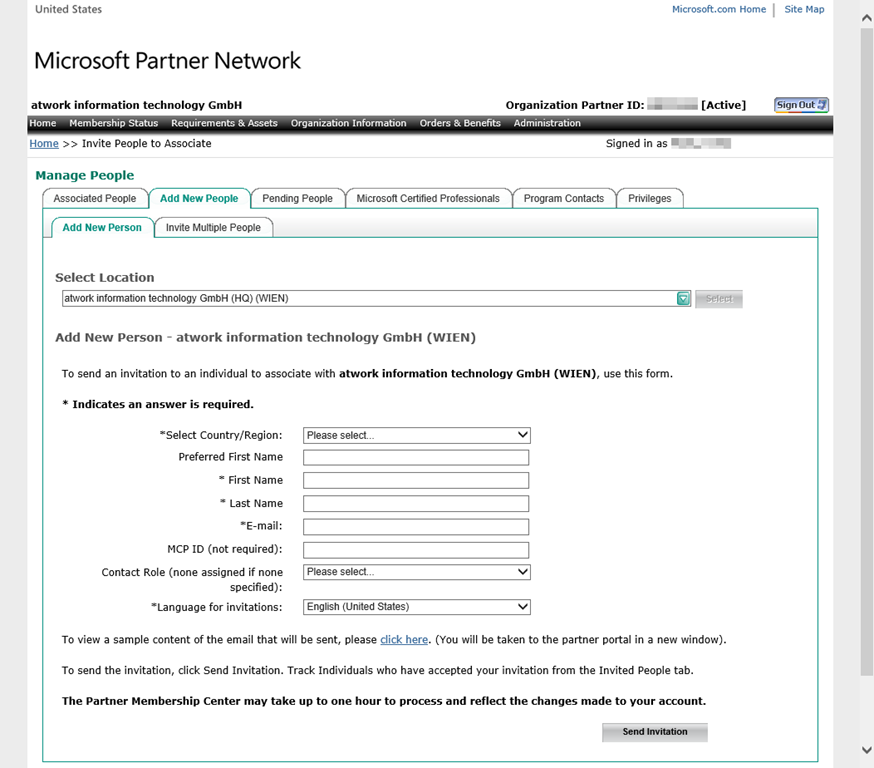Open the Requirements & Assets menu
Image resolution: width=874 pixels, height=768 pixels.
point(224,123)
